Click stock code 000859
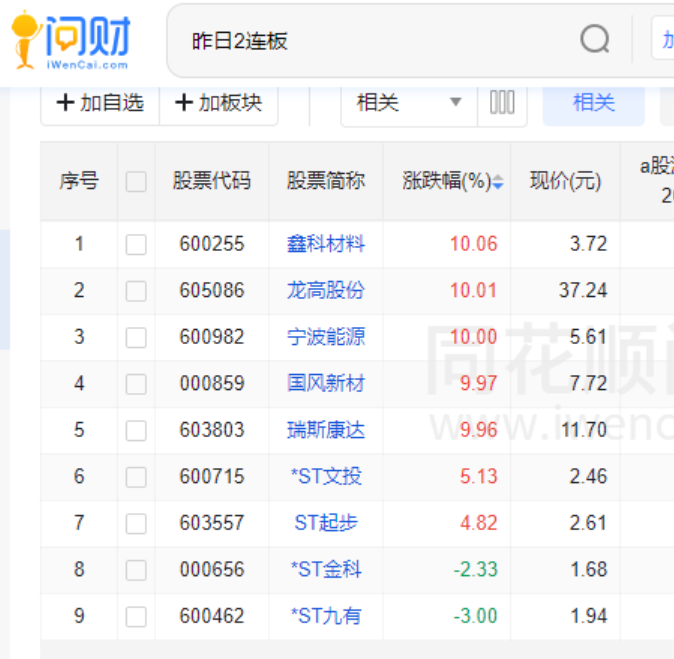674x659 pixels. click(x=212, y=383)
